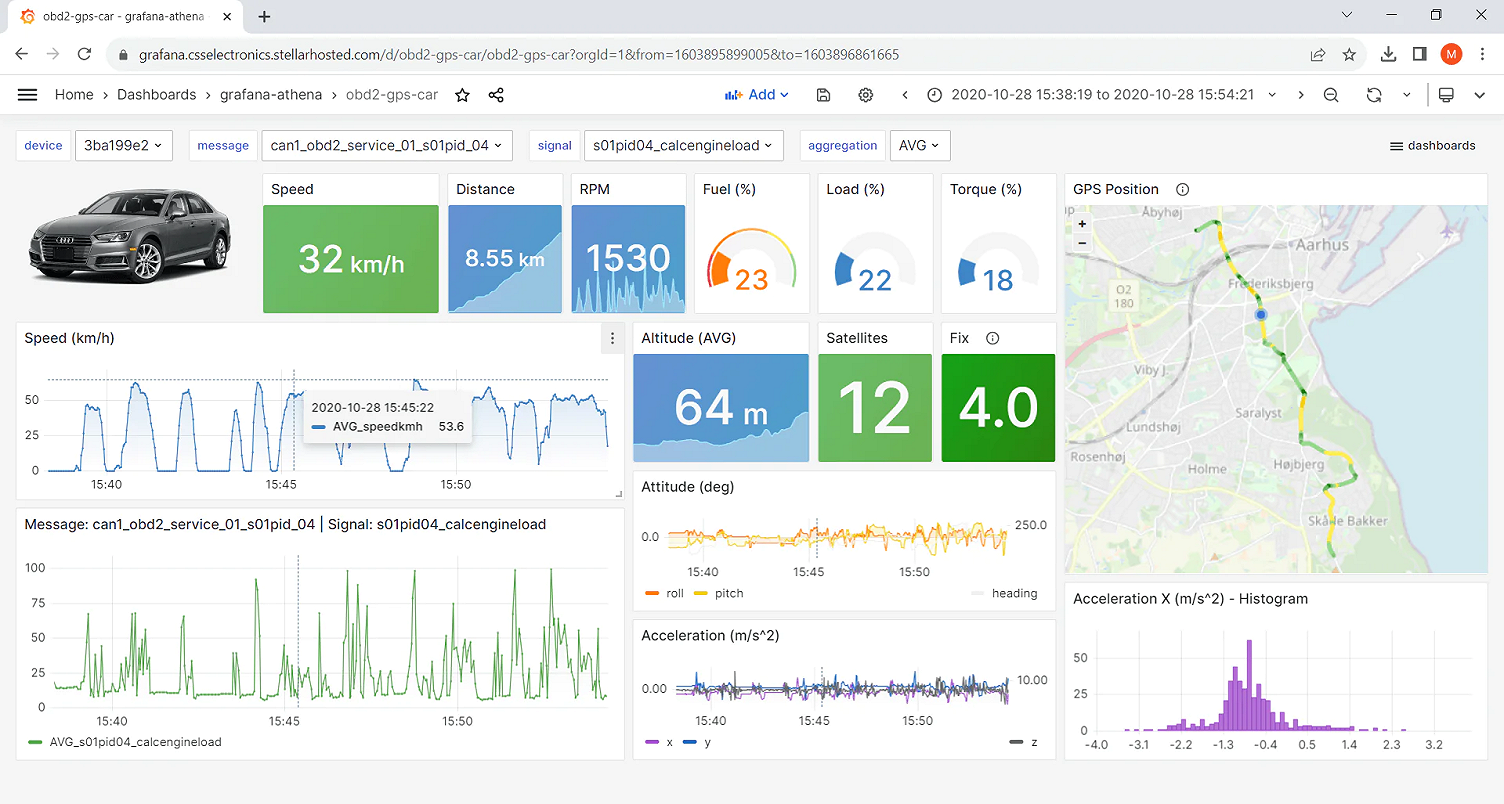
Task: Zoom in on the GPS map
Action: tap(1082, 224)
